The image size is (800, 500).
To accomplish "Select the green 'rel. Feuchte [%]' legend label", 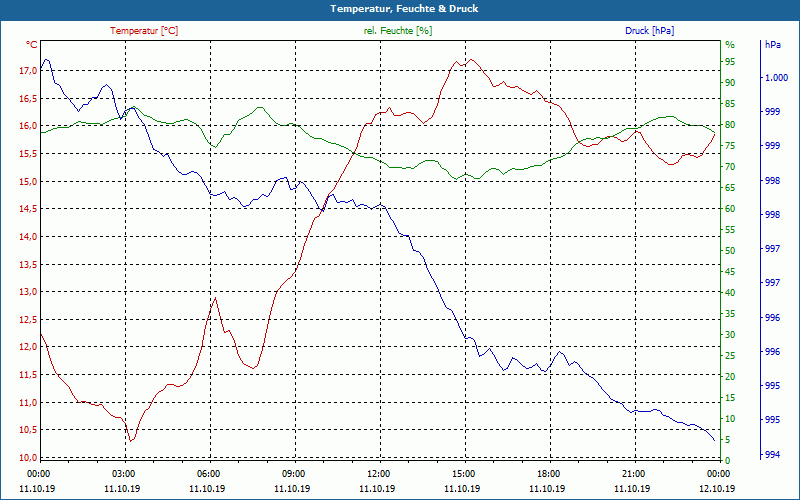I will 397,31.
